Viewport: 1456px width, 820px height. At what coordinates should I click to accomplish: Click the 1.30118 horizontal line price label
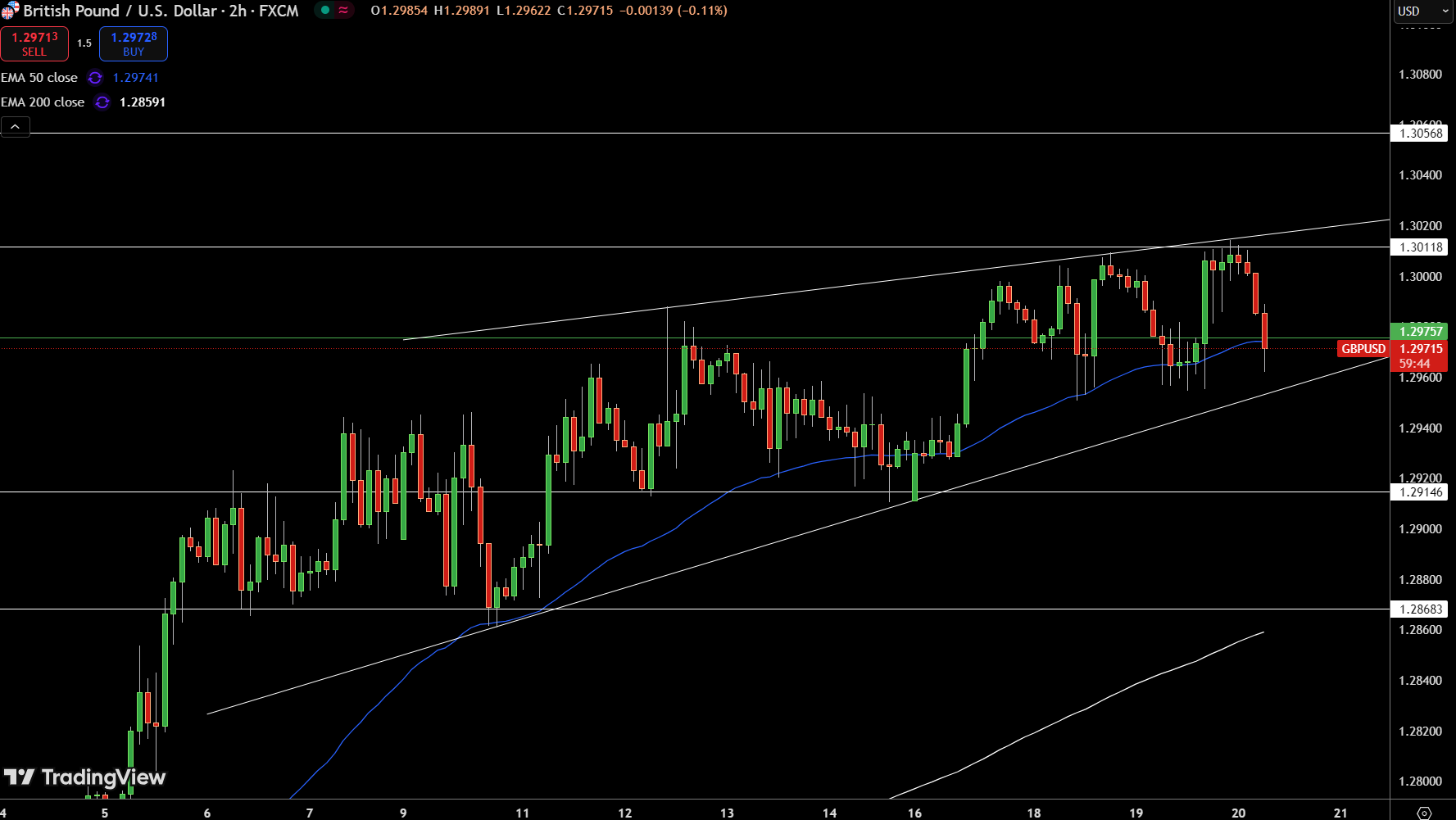tap(1420, 247)
